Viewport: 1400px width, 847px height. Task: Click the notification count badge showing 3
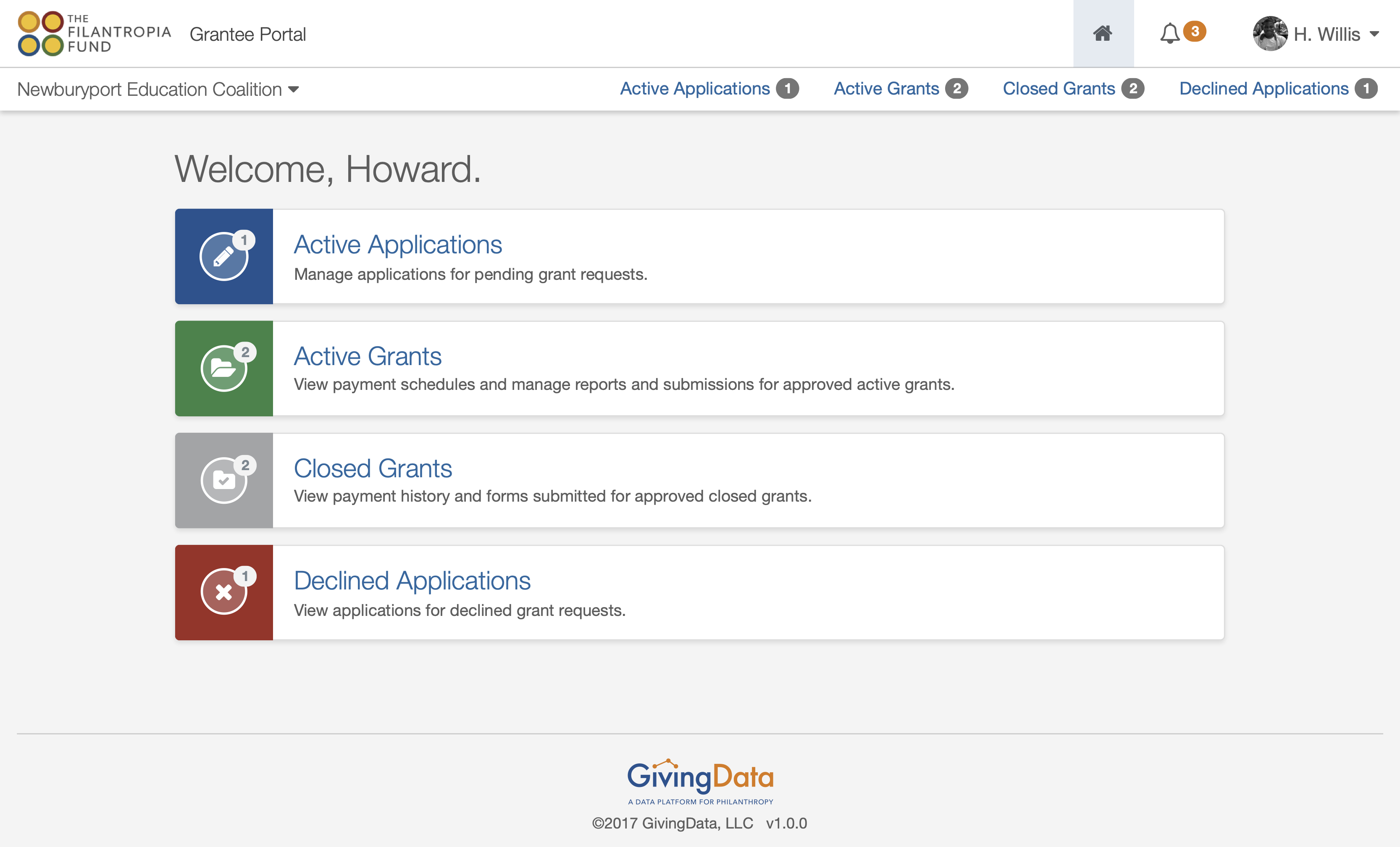[x=1194, y=32]
